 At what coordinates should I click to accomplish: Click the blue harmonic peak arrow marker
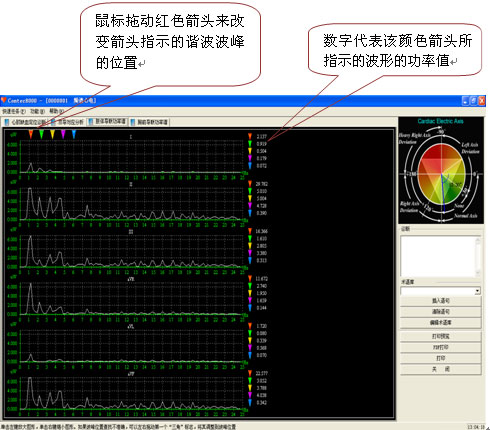tap(74, 134)
